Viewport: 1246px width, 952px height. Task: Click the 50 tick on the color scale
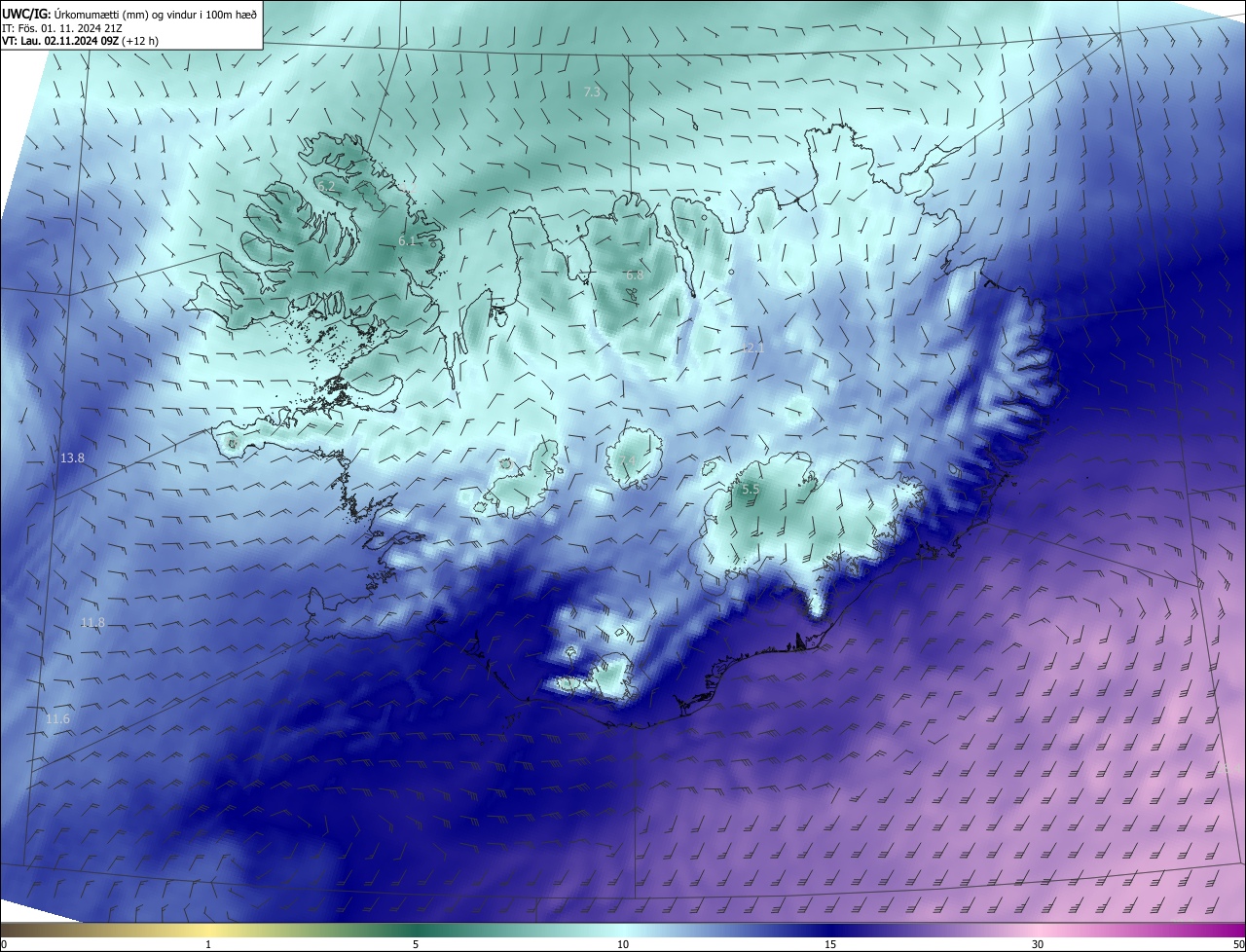tap(1238, 944)
